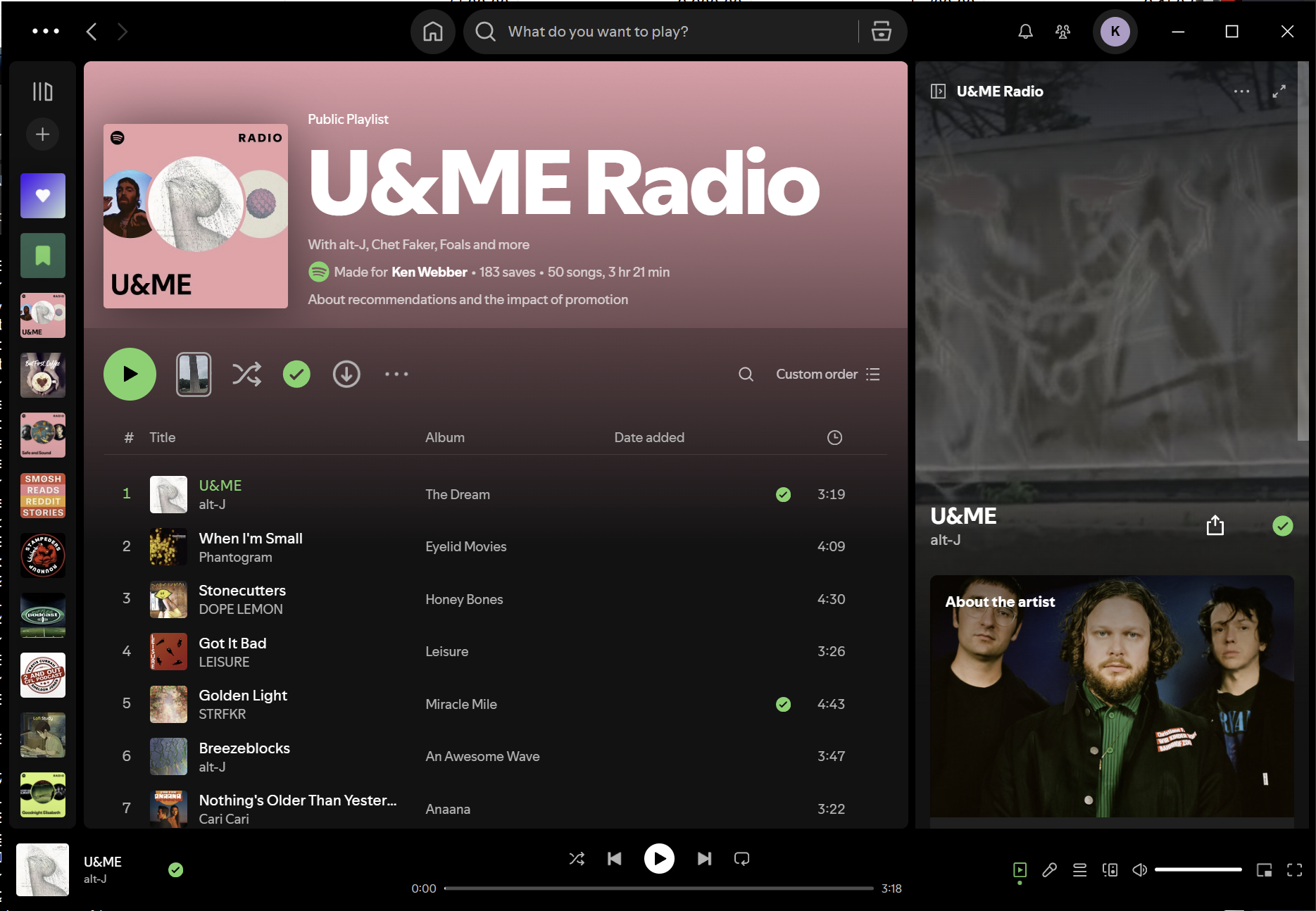1316x911 pixels.
Task: Share the U&ME track from side panel
Action: (1215, 526)
